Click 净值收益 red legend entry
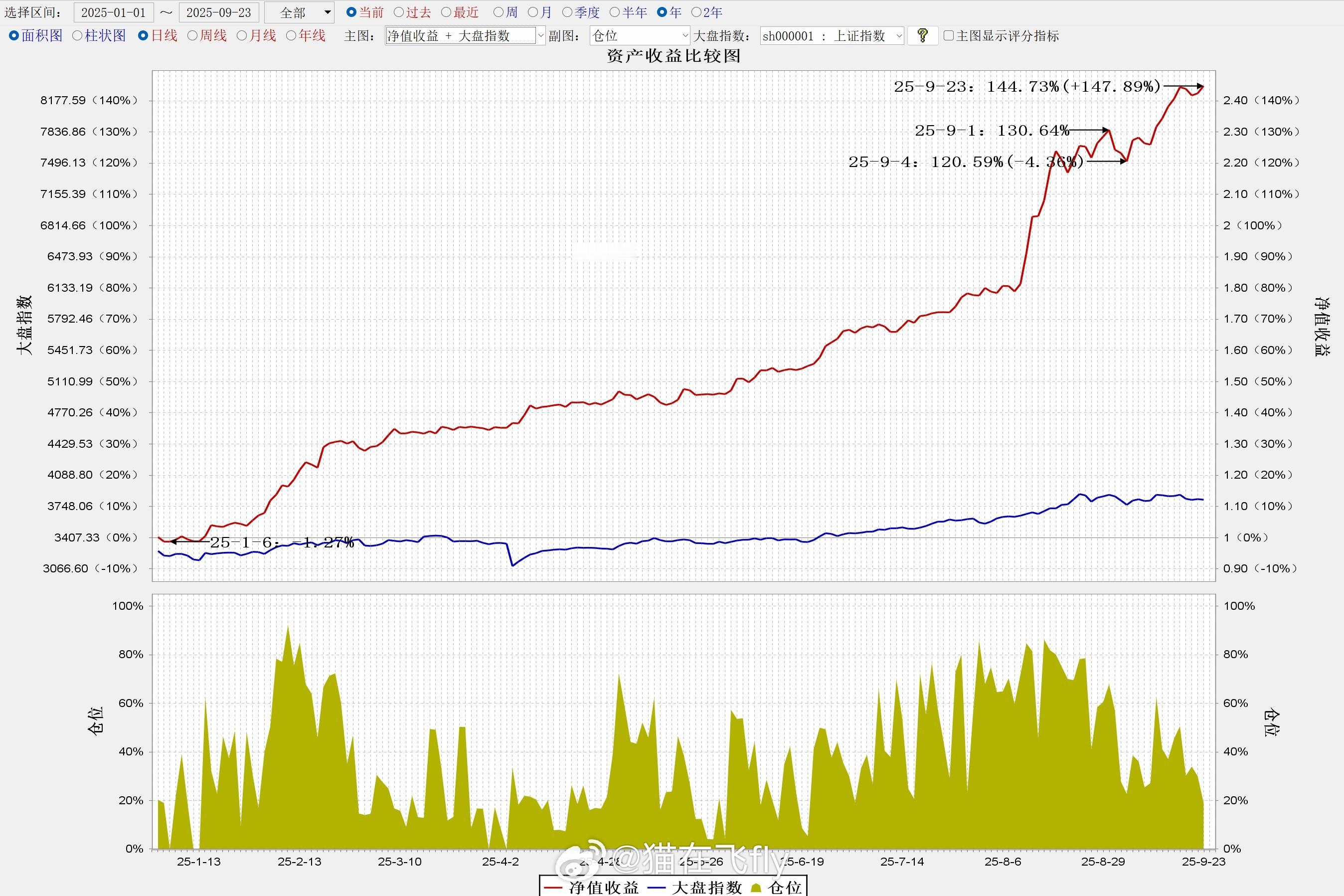Image resolution: width=1344 pixels, height=896 pixels. [x=591, y=888]
